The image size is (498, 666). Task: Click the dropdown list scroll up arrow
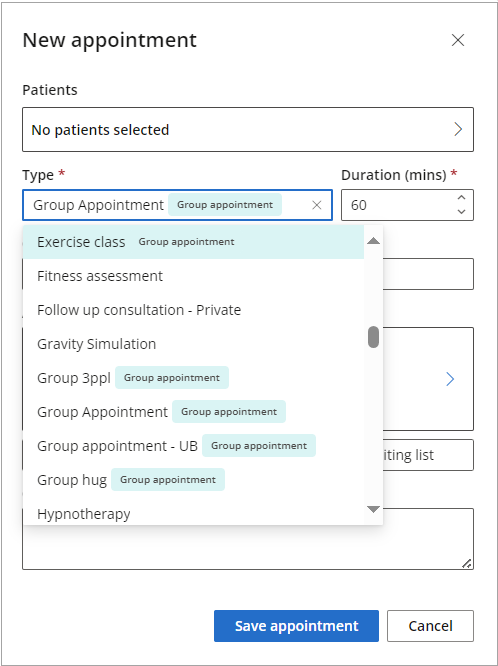point(373,241)
